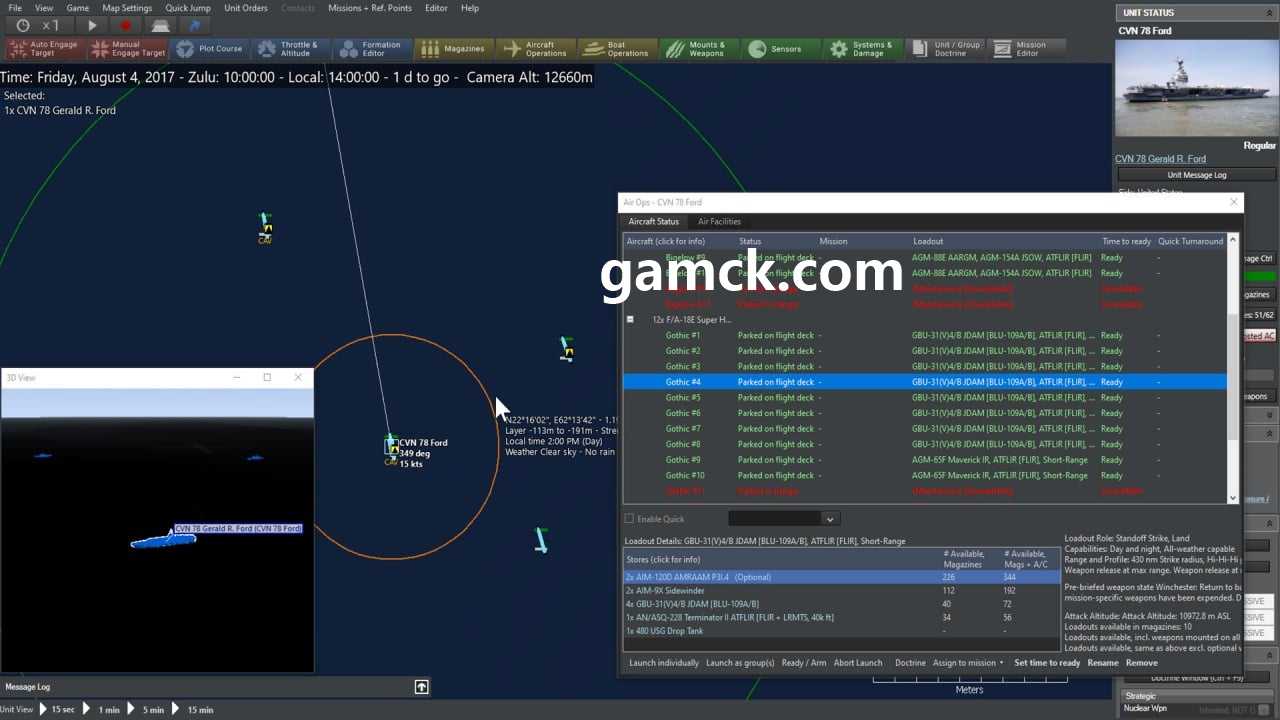Open the Mission Editor
1280x720 pixels.
pyautogui.click(x=1027, y=48)
